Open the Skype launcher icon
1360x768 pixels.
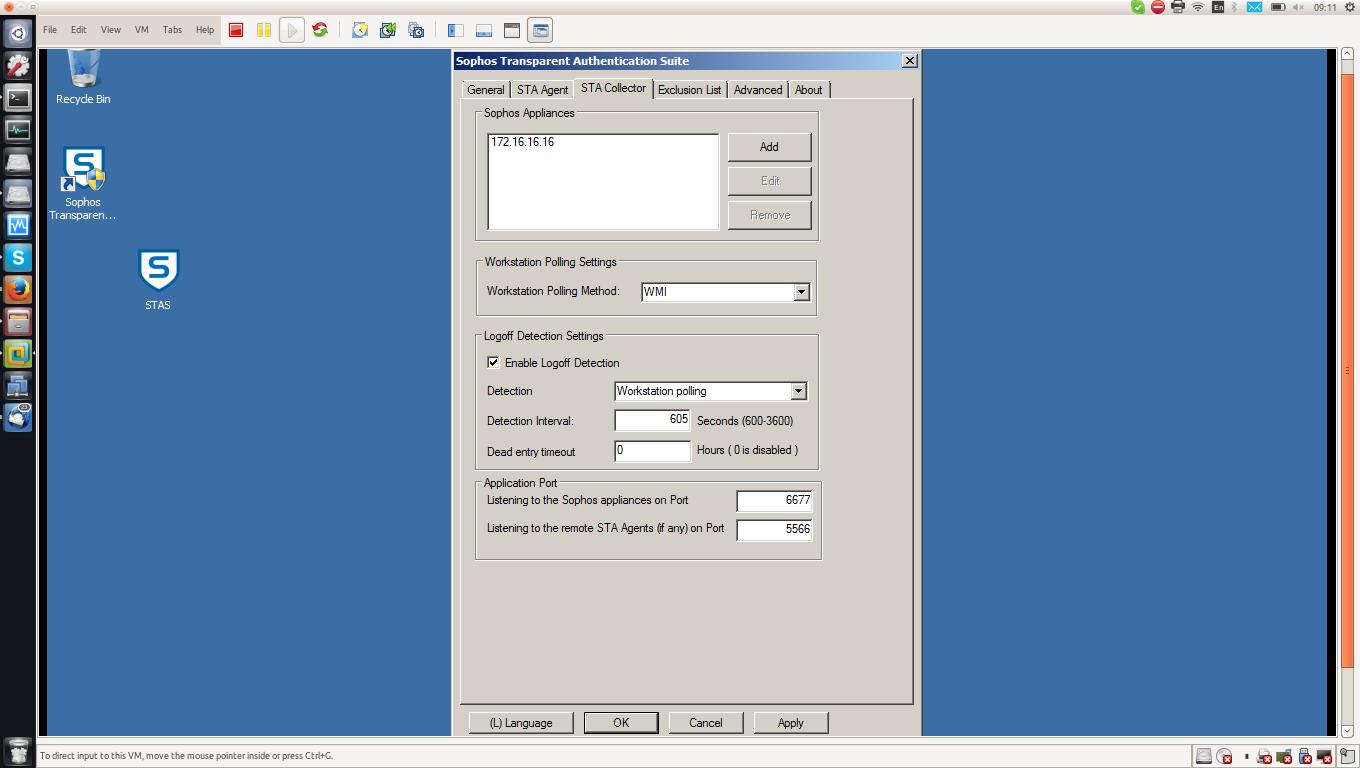click(x=18, y=258)
